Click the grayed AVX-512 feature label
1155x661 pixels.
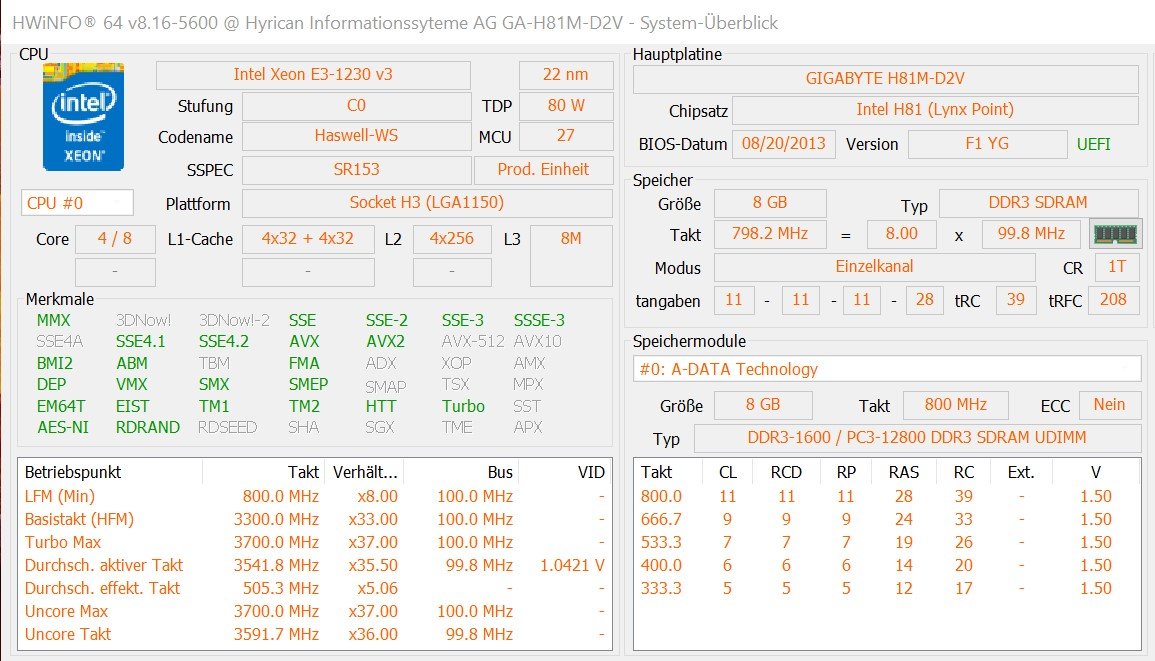pyautogui.click(x=473, y=341)
